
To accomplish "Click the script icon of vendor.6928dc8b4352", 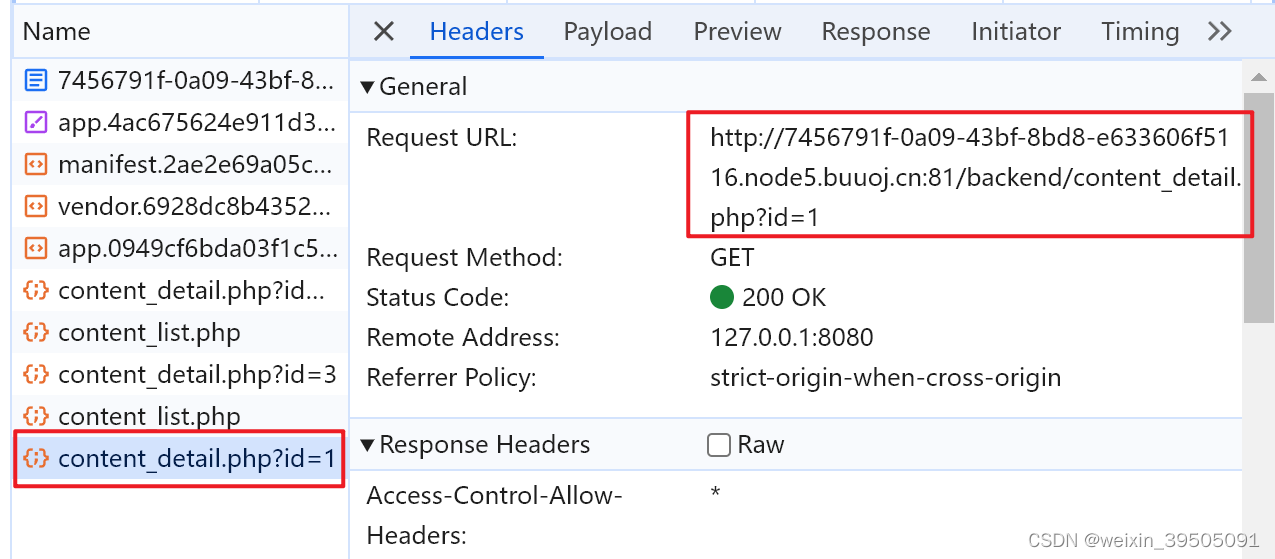I will pyautogui.click(x=36, y=206).
